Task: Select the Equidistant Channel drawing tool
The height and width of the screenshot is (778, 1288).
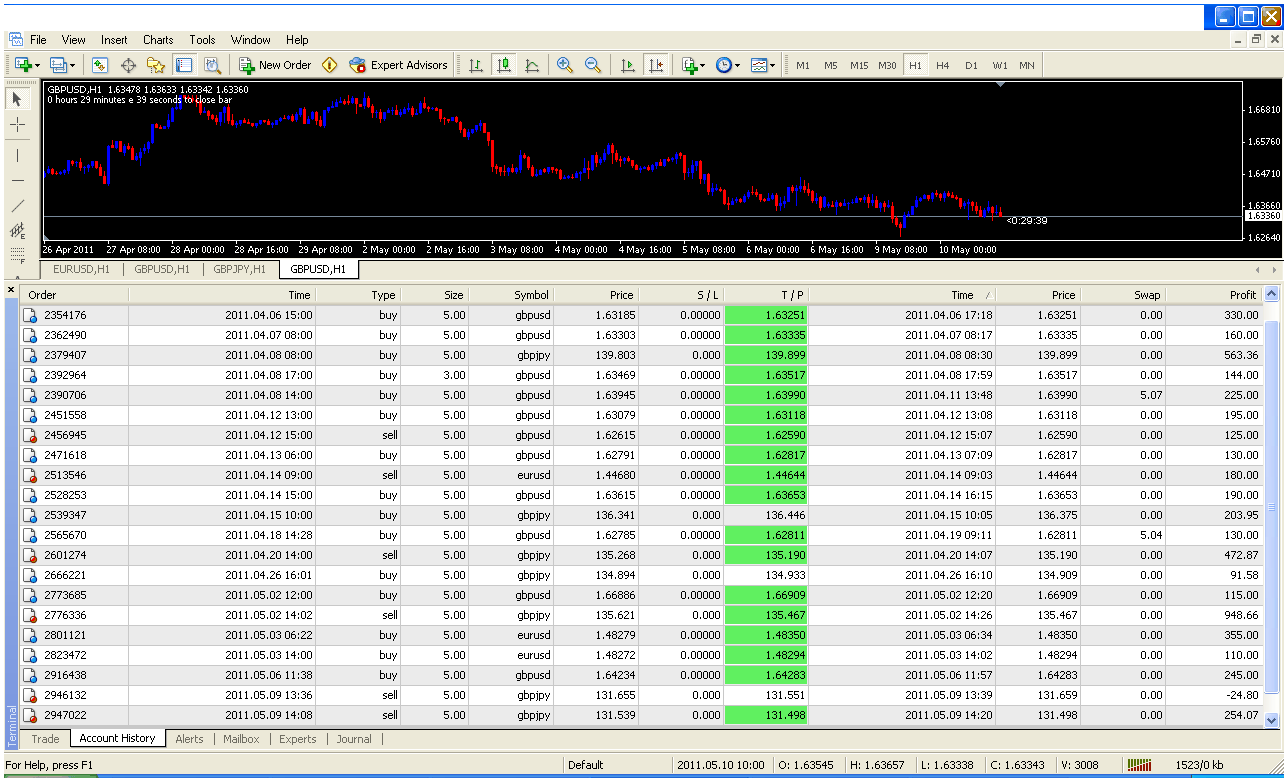Action: [x=18, y=232]
